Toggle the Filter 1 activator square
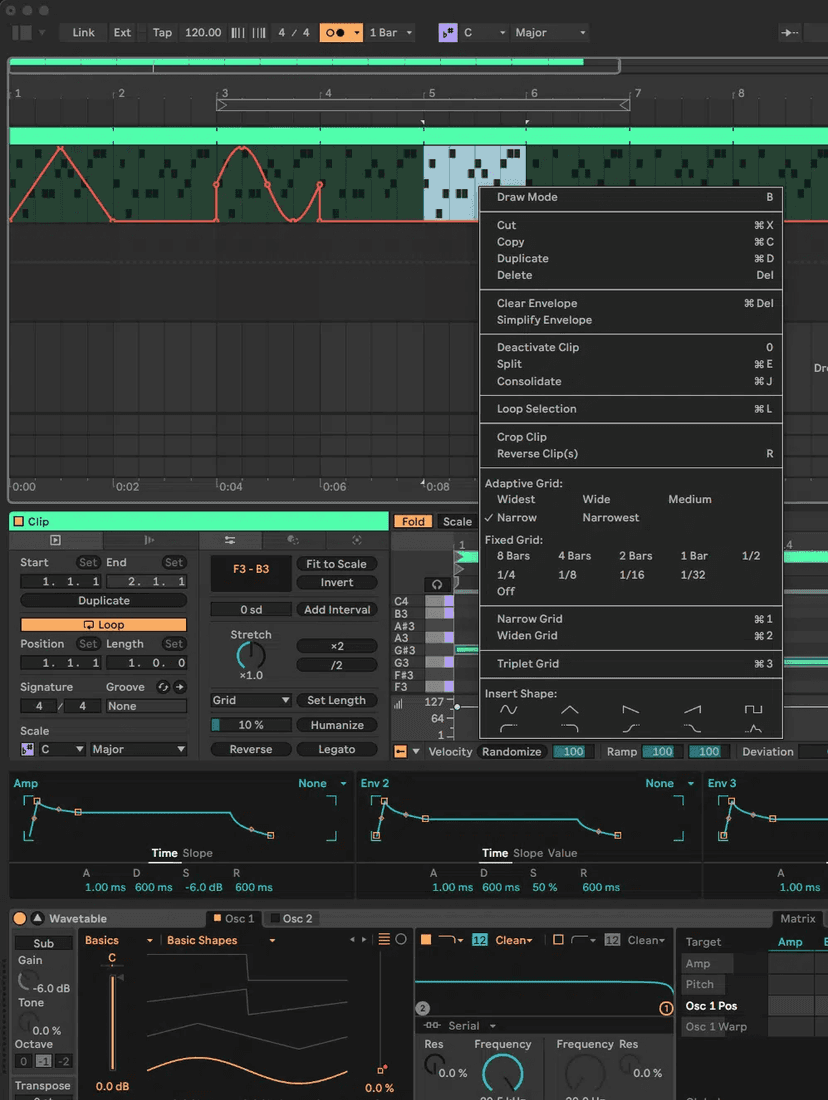This screenshot has width=828, height=1100. (425, 939)
